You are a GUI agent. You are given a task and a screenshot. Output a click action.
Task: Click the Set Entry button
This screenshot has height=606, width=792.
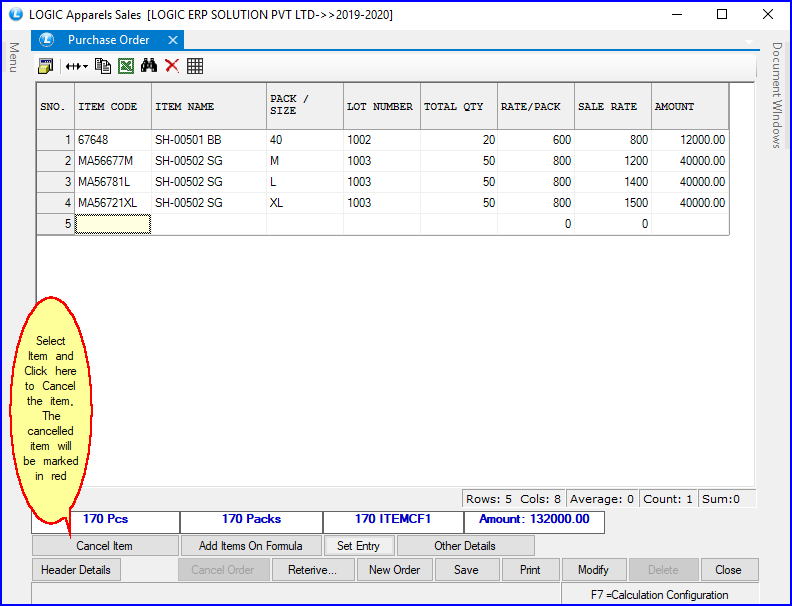click(x=359, y=546)
